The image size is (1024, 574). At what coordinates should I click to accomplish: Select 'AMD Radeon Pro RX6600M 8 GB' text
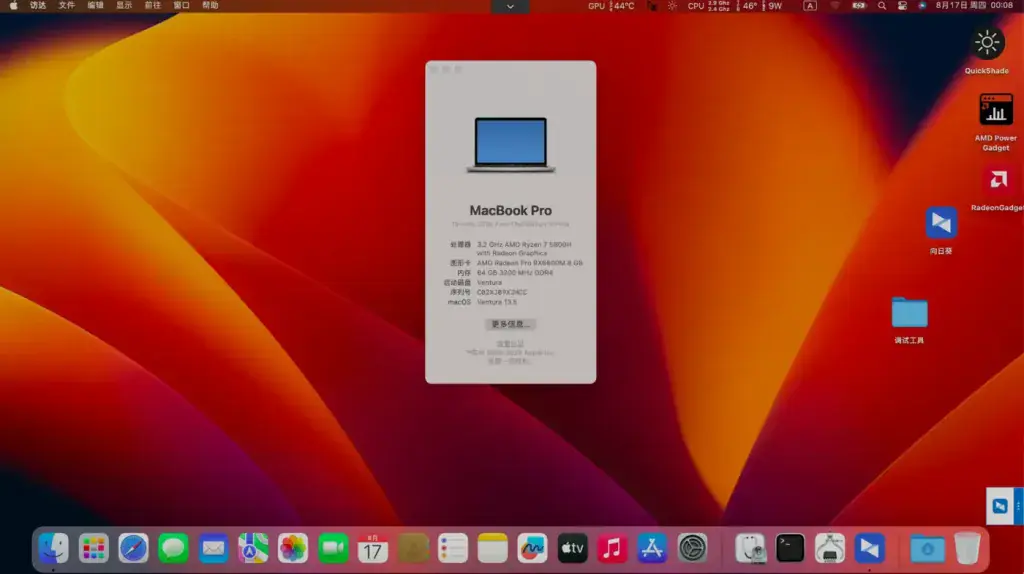pos(530,263)
